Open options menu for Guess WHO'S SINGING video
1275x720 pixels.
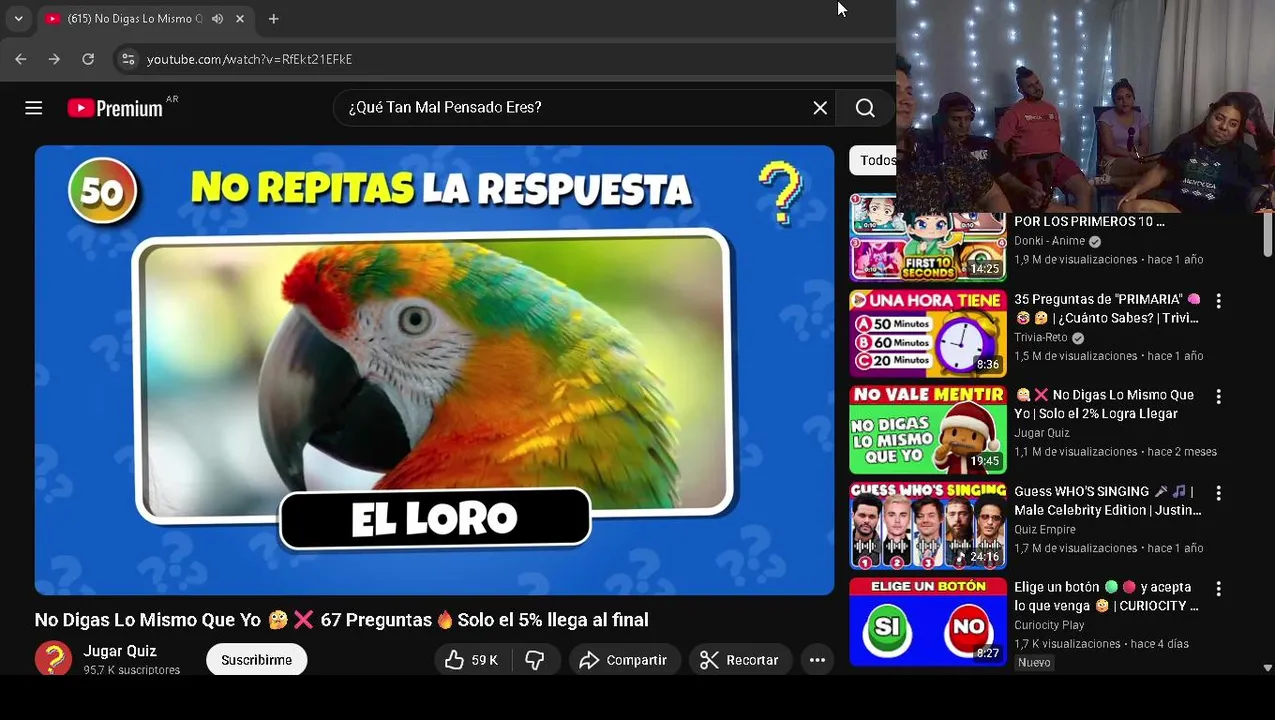pos(1218,493)
